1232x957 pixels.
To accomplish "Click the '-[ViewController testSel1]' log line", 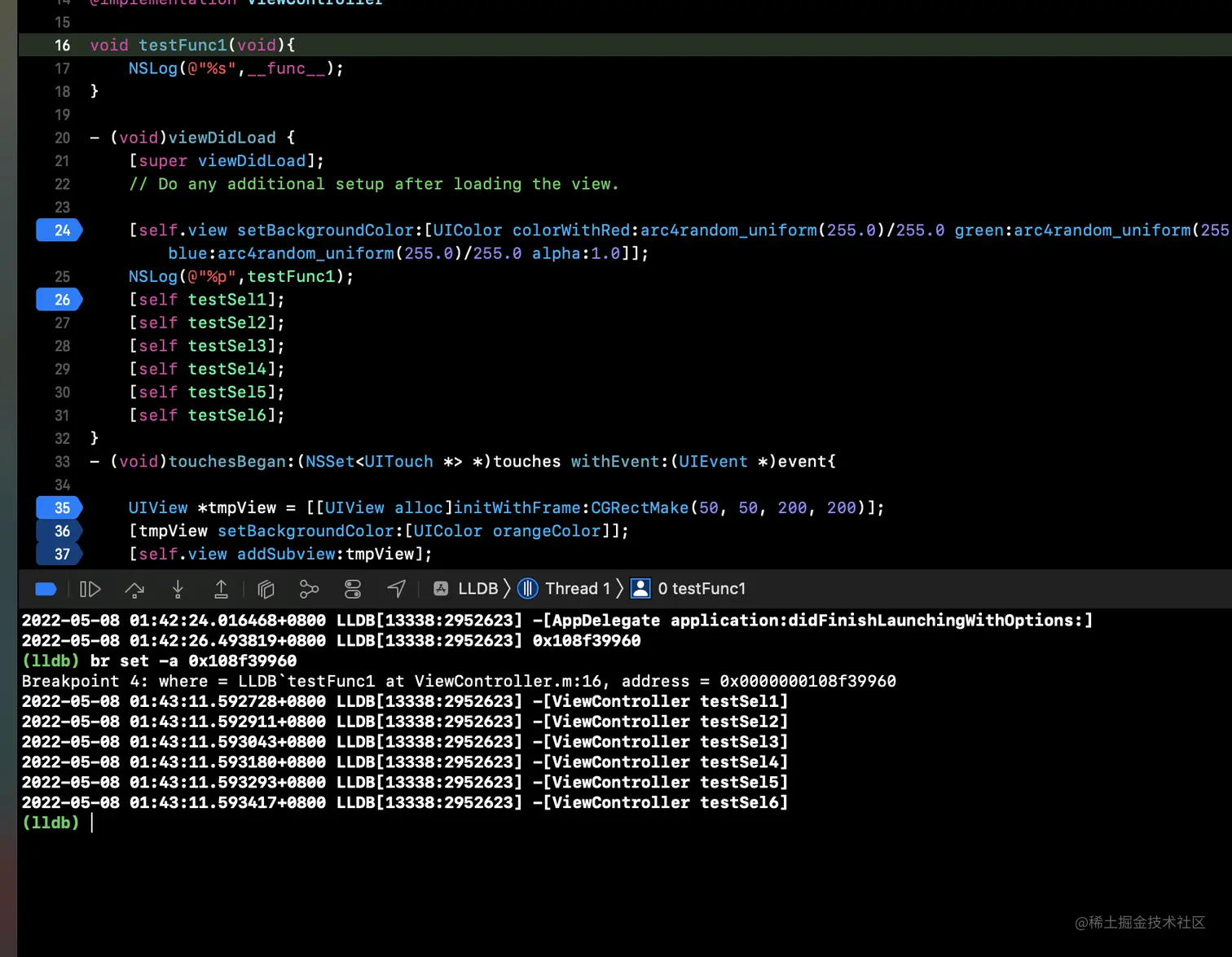I will click(x=405, y=701).
